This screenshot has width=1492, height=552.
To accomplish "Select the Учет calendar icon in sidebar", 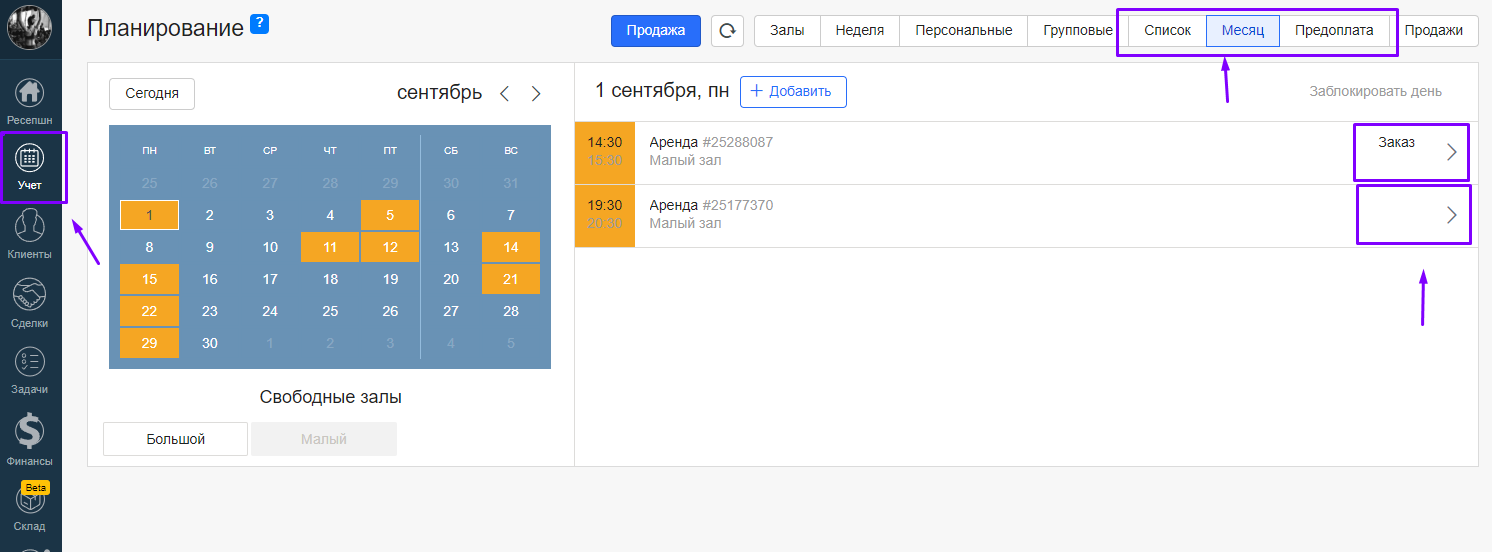I will pyautogui.click(x=30, y=158).
